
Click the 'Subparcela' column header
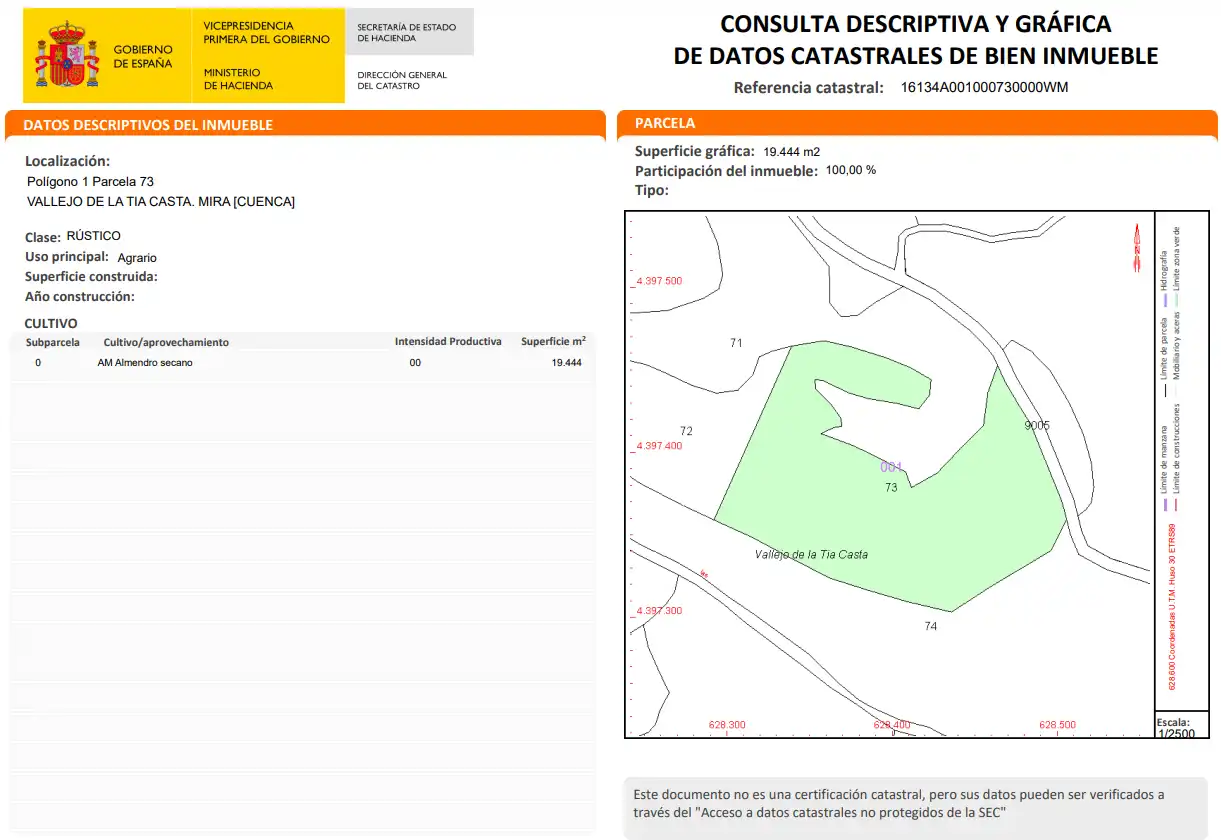[x=53, y=342]
